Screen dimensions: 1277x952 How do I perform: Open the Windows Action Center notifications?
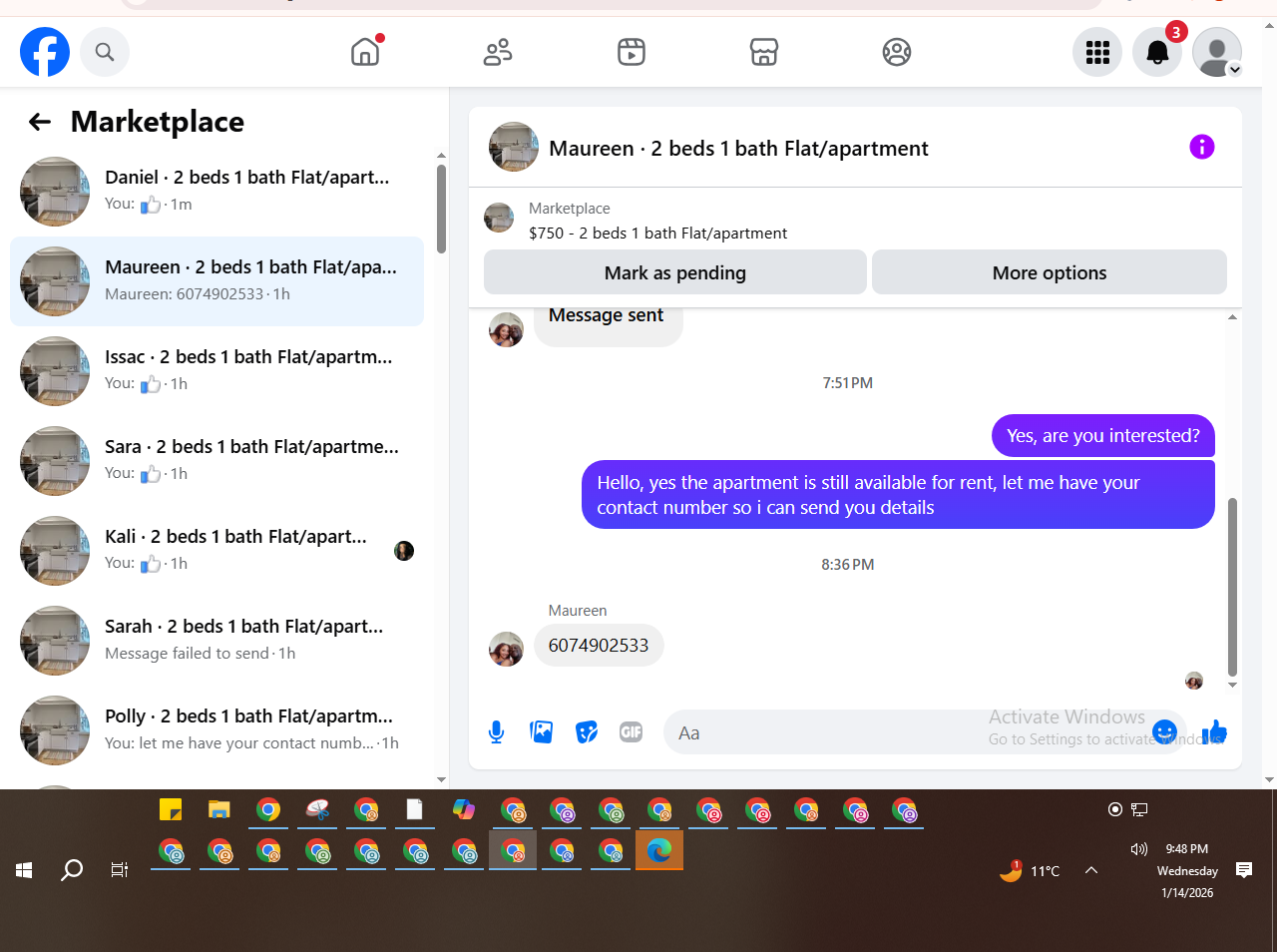[1244, 870]
